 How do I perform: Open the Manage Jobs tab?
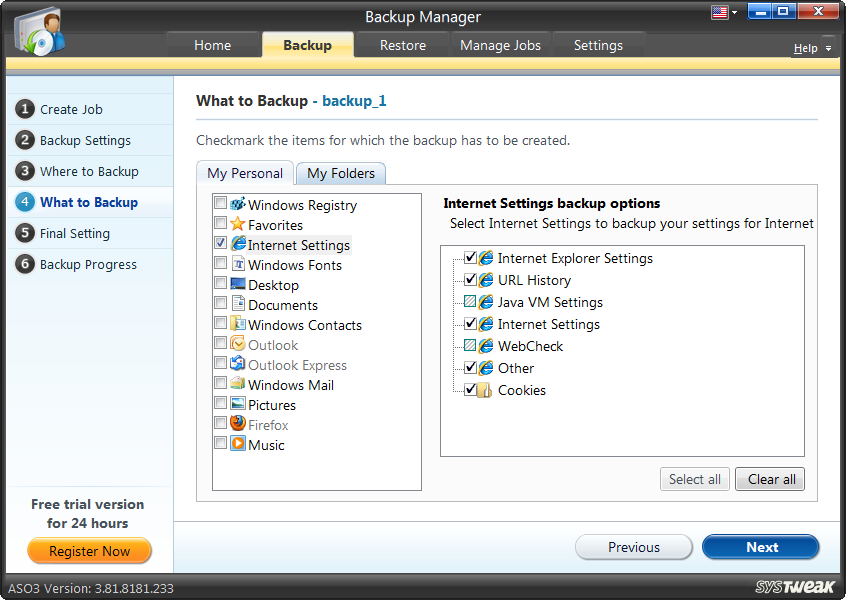tap(500, 45)
